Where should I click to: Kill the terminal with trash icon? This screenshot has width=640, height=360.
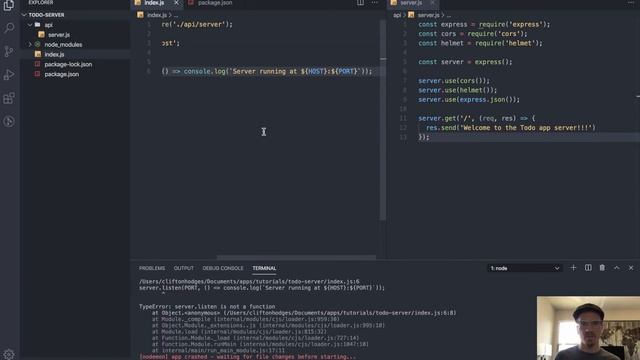[602, 268]
